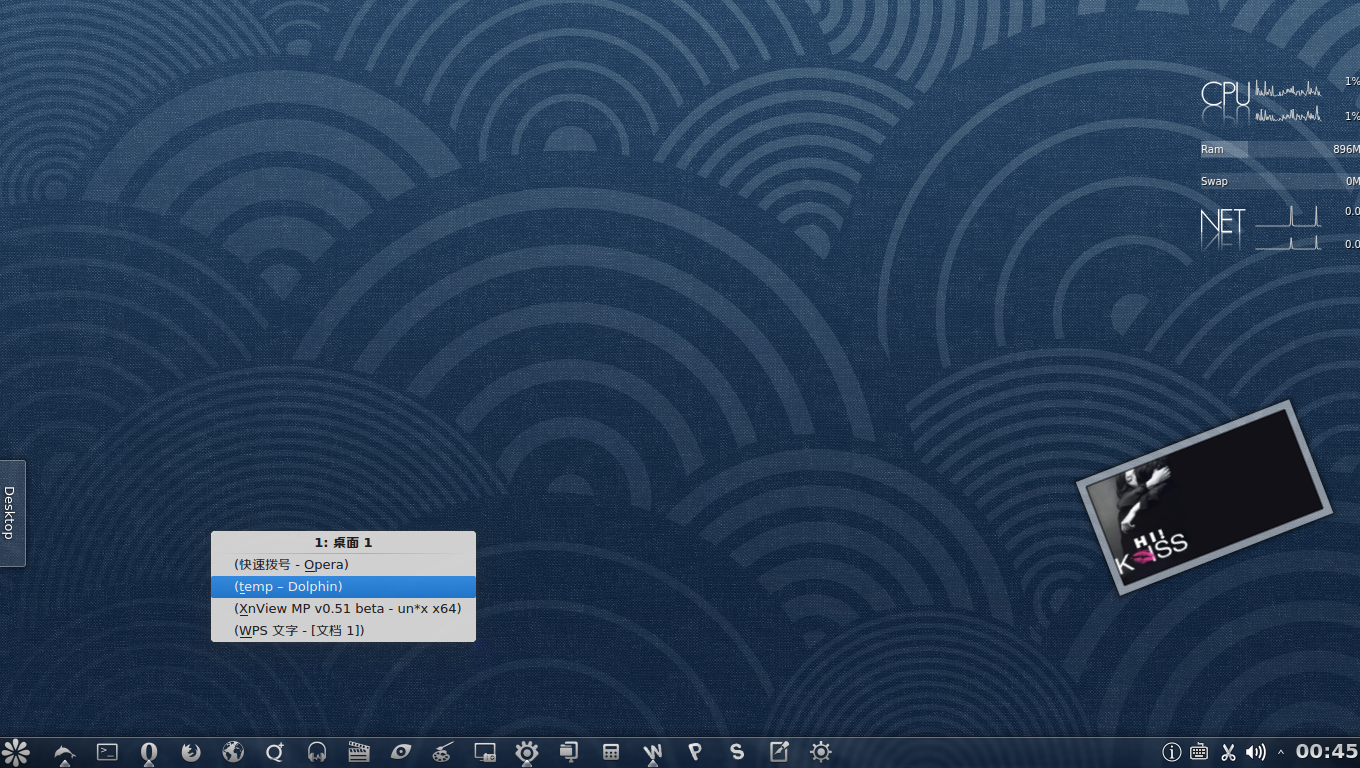Open system settings gear icon

point(821,752)
